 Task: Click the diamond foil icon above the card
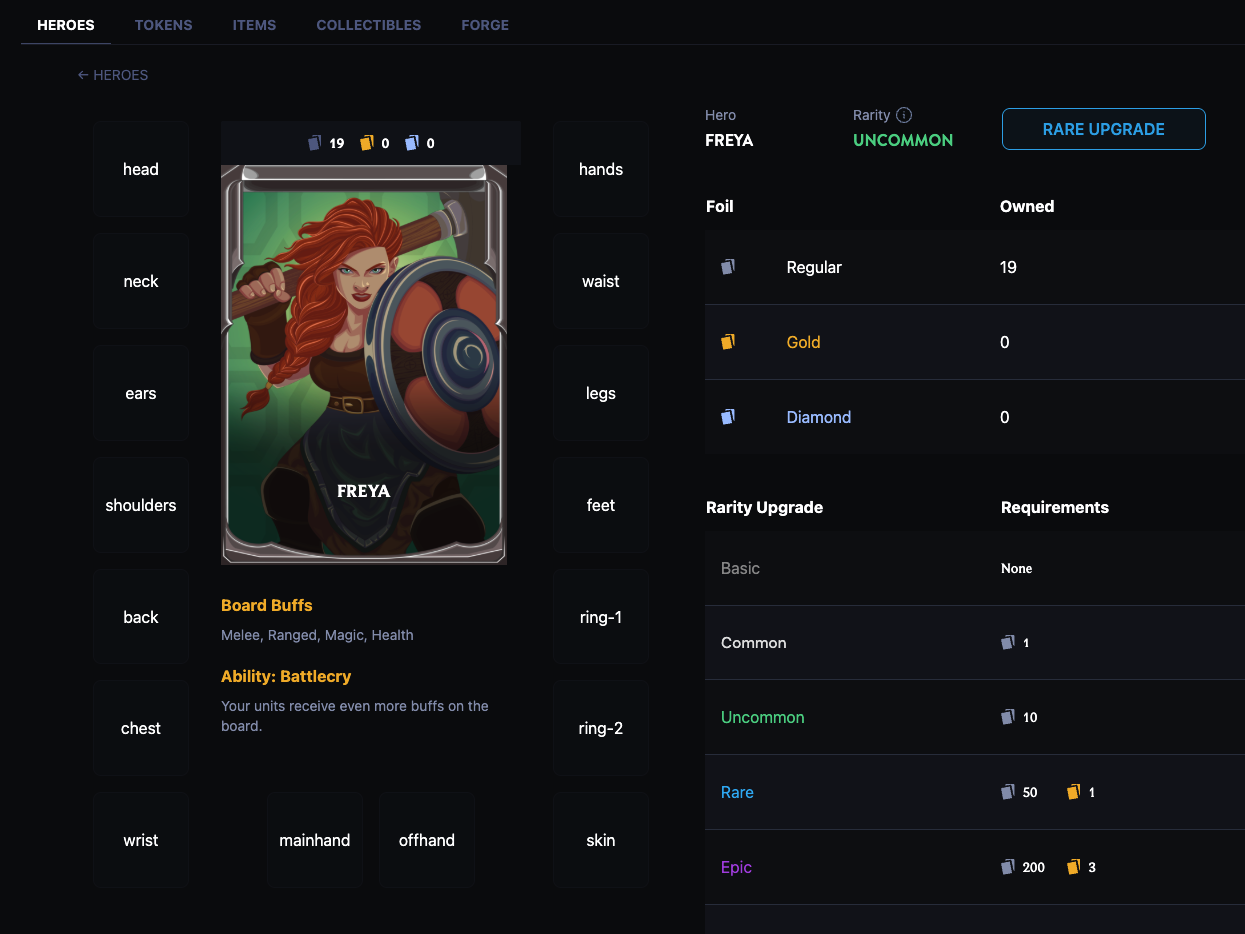[x=412, y=143]
